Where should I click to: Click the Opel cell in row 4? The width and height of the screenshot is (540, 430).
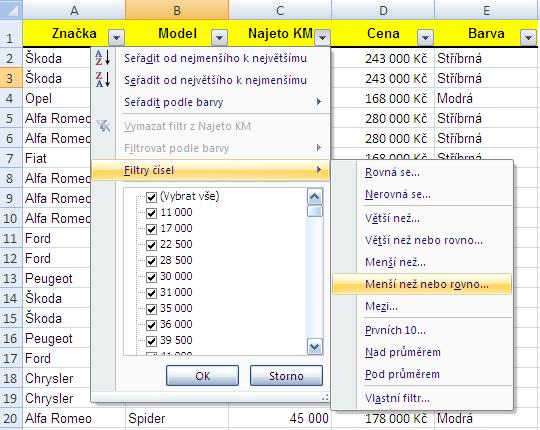point(57,98)
